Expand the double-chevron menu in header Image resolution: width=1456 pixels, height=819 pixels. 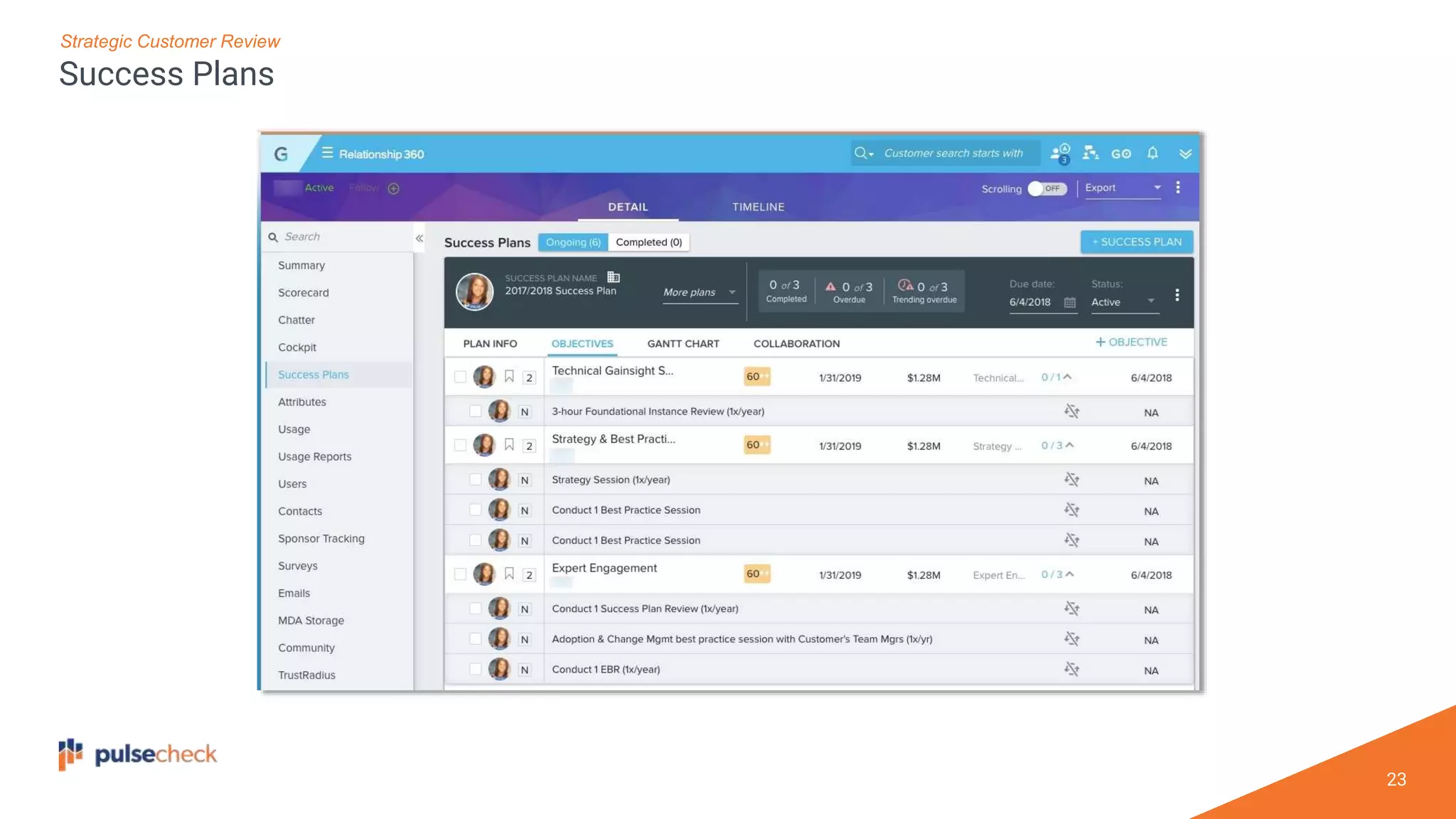(x=1185, y=154)
